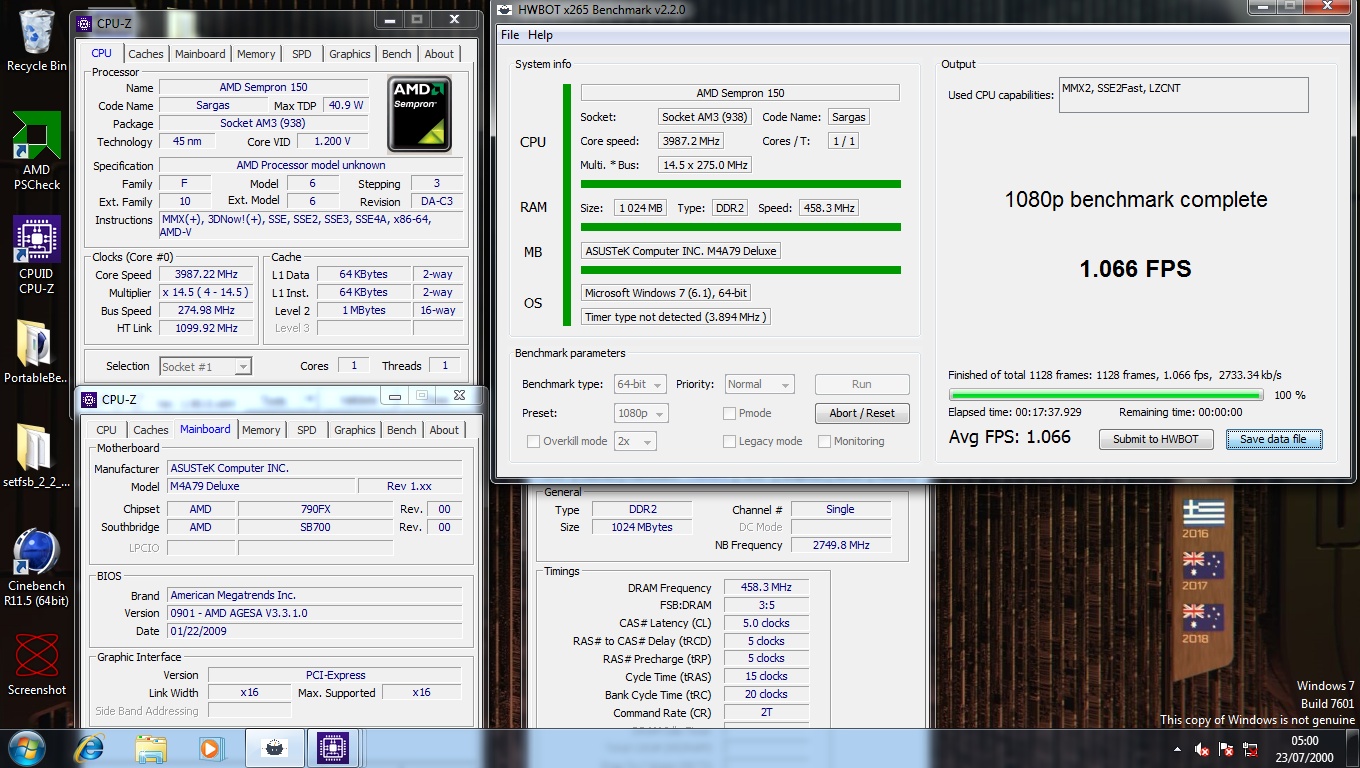Open the Benchmark type 64-bit dropdown

click(640, 384)
